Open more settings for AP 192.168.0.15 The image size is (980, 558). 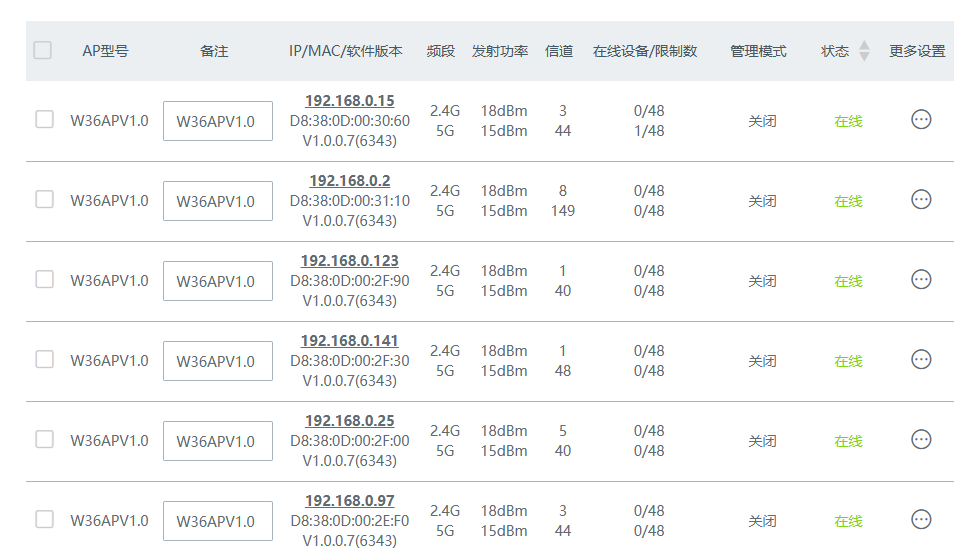(x=921, y=119)
